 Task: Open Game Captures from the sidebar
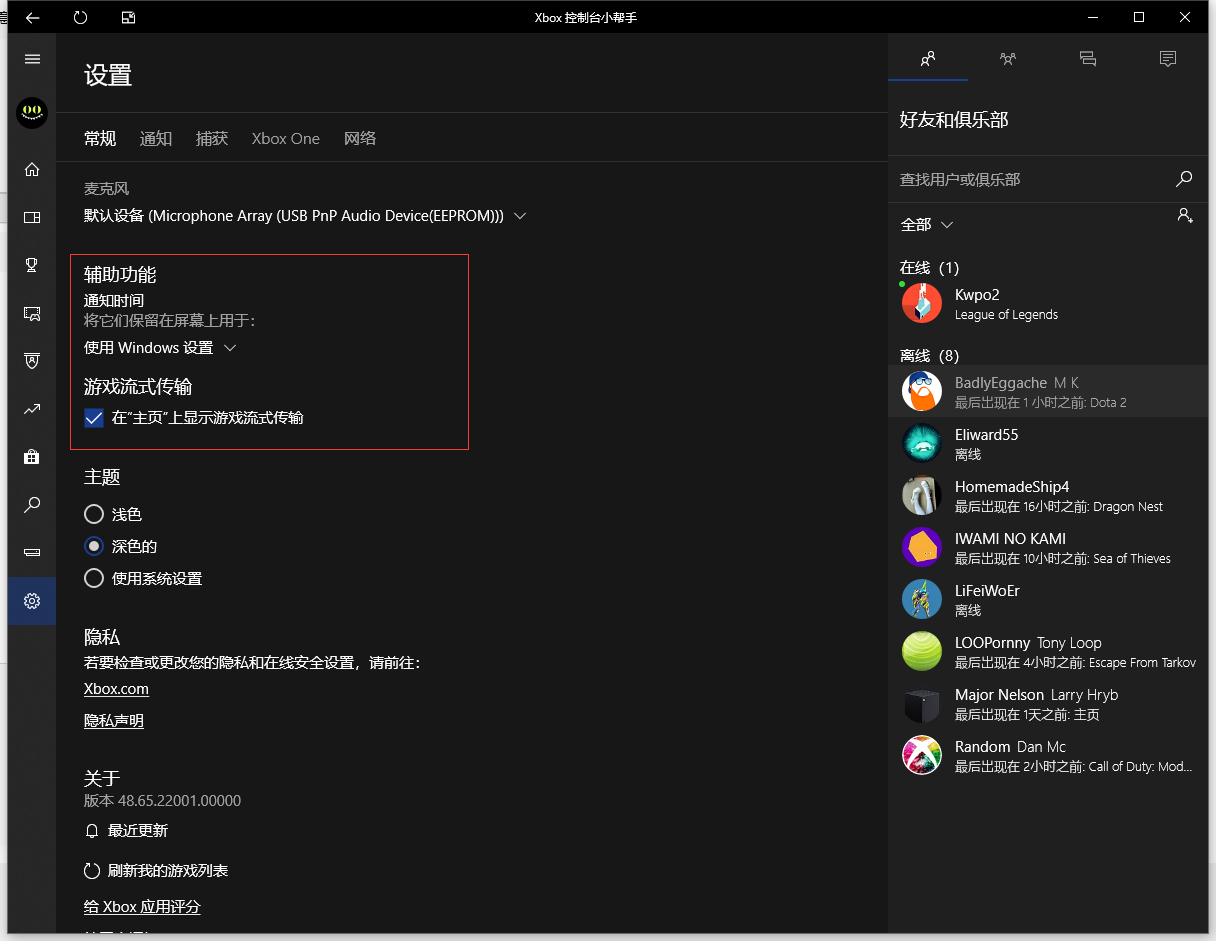point(32,313)
